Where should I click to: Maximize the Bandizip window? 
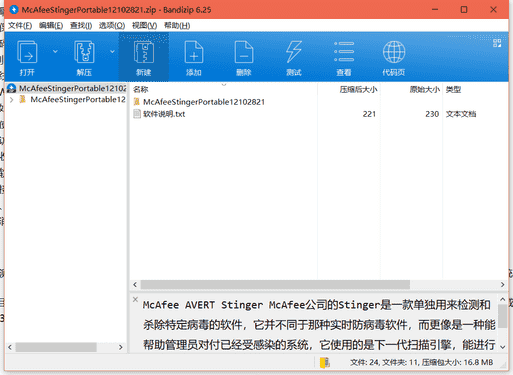[464, 10]
